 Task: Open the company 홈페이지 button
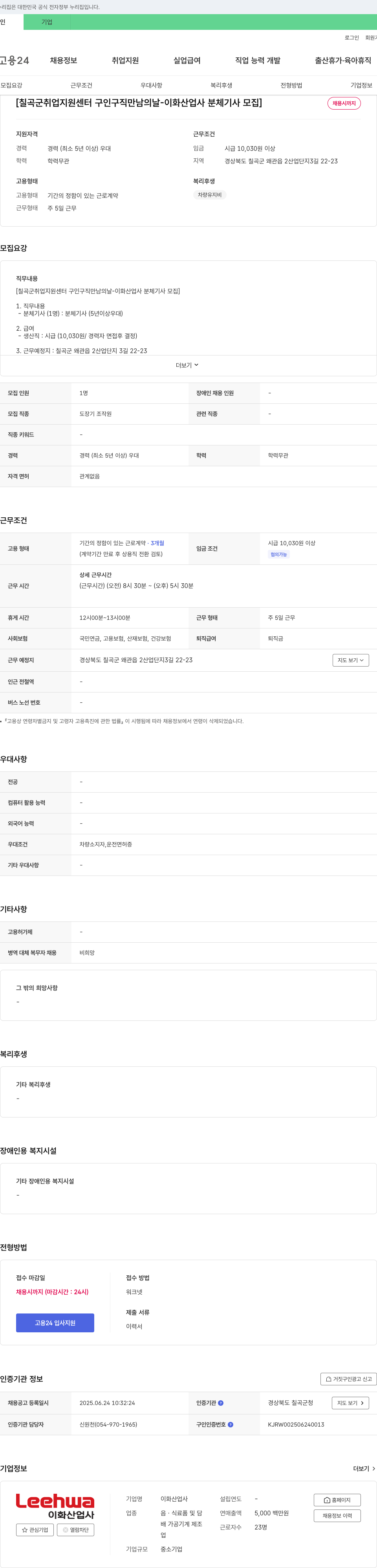pos(337,1500)
